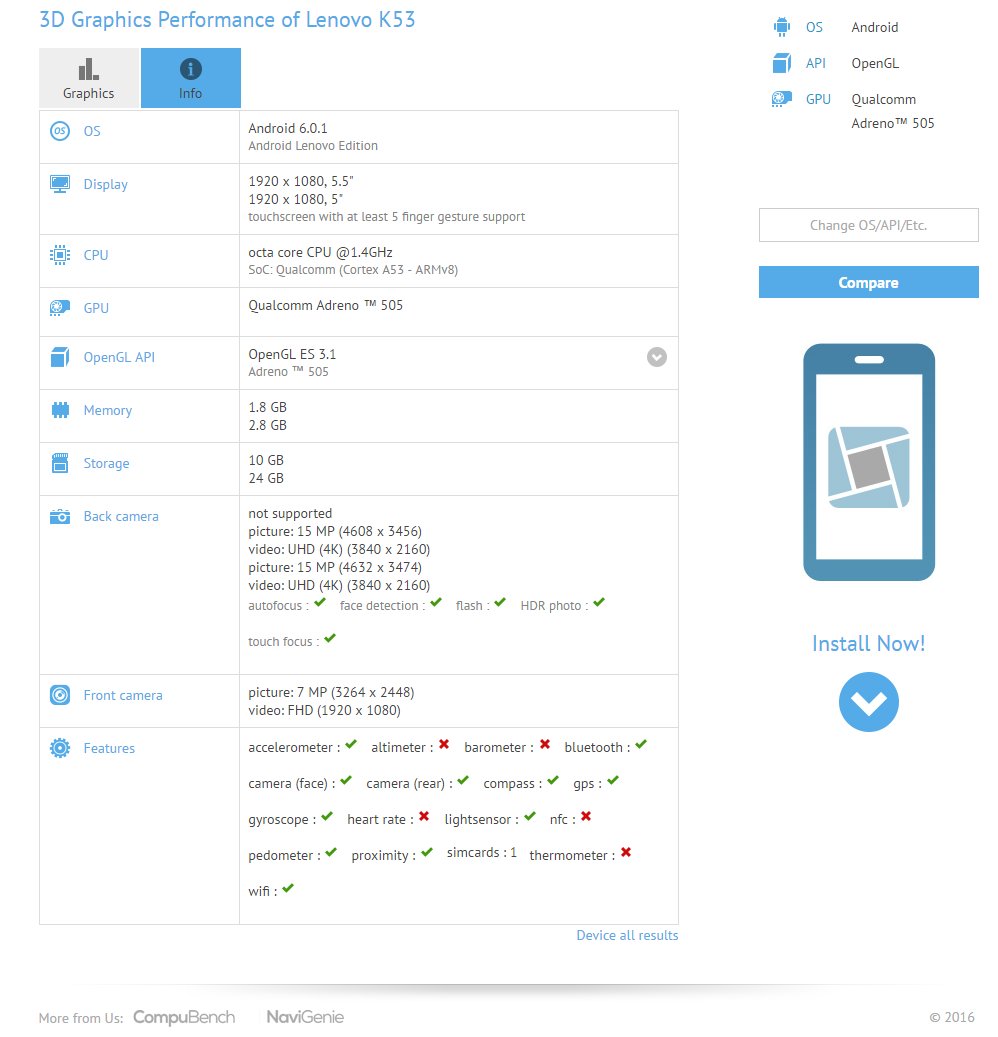
Task: Click the Front camera label
Action: tap(123, 696)
